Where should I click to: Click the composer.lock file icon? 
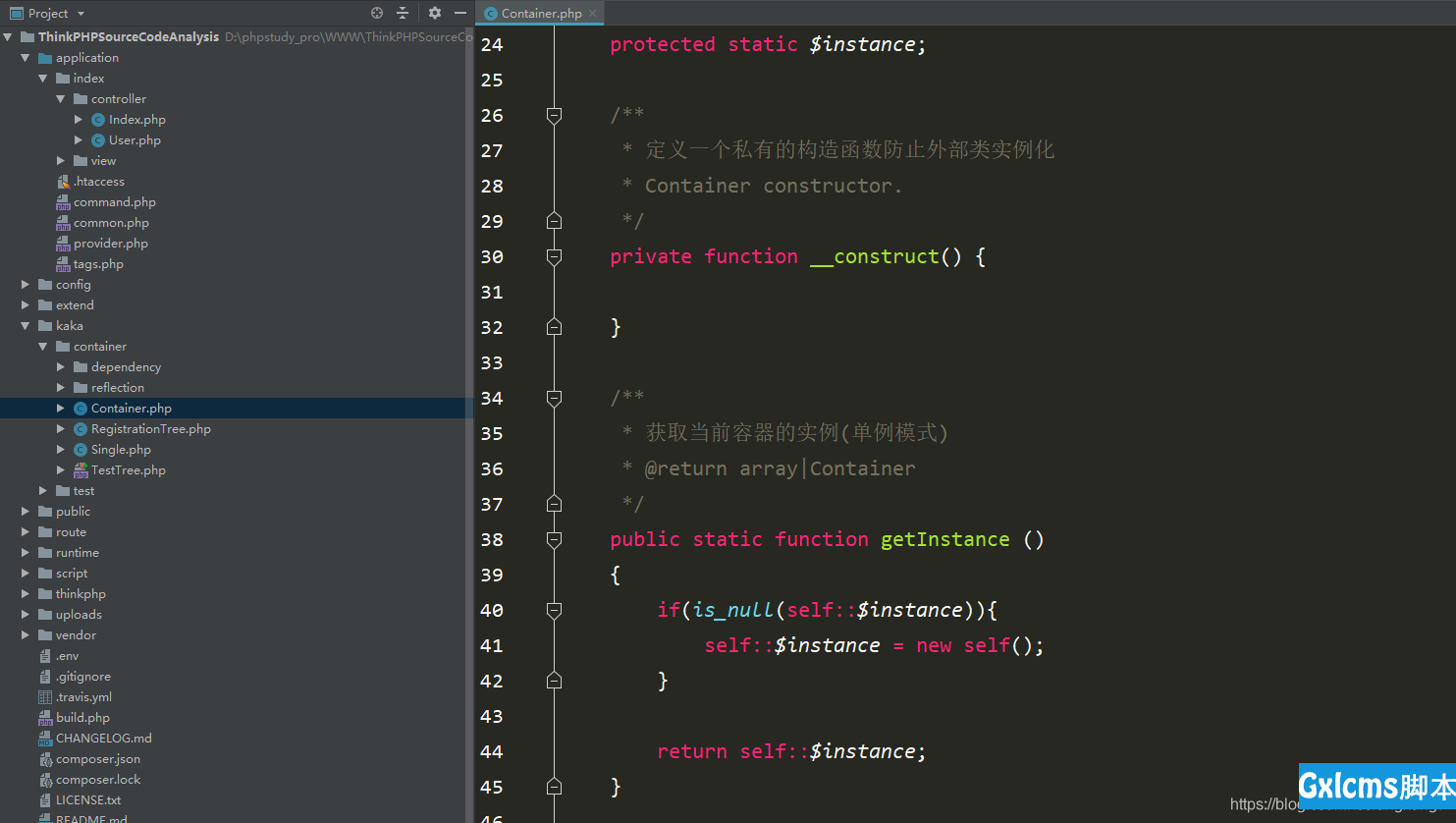(45, 780)
